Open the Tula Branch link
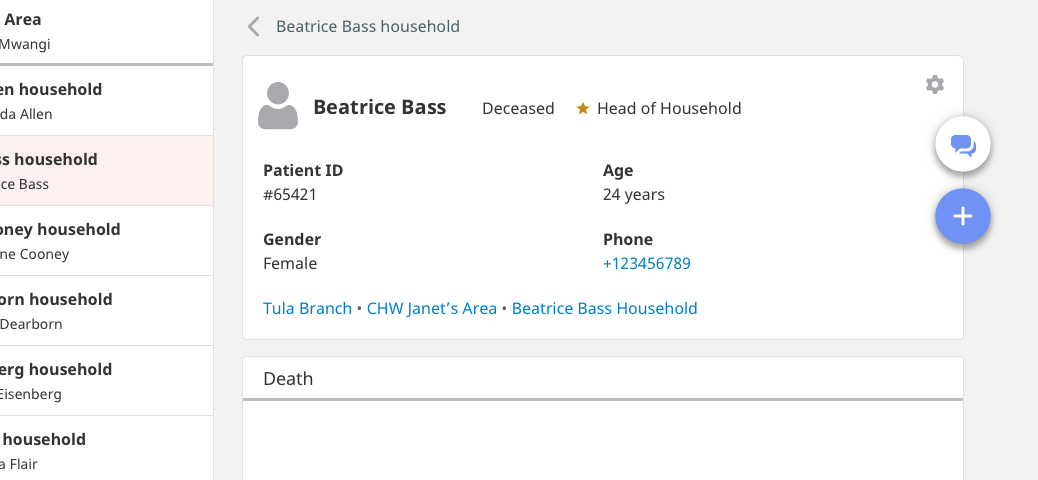 click(307, 308)
